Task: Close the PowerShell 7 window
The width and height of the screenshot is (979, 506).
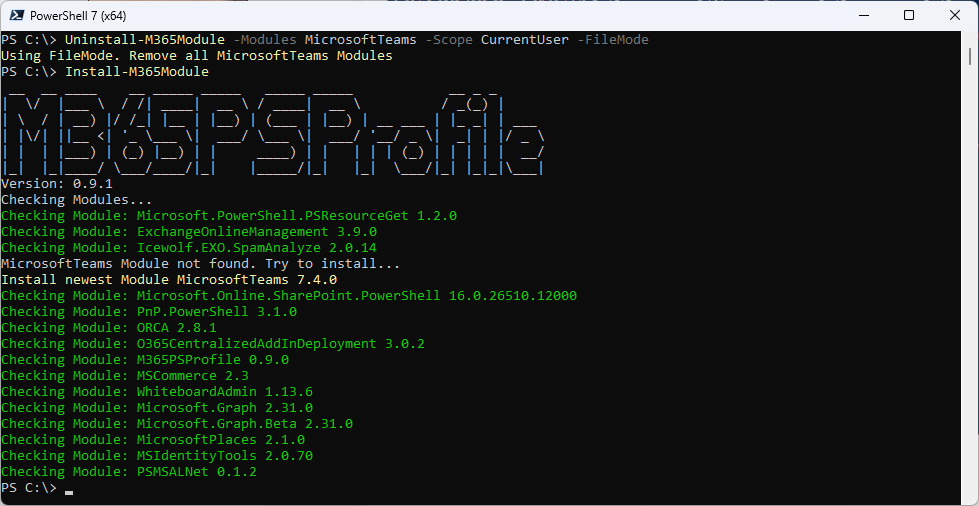Action: (955, 15)
